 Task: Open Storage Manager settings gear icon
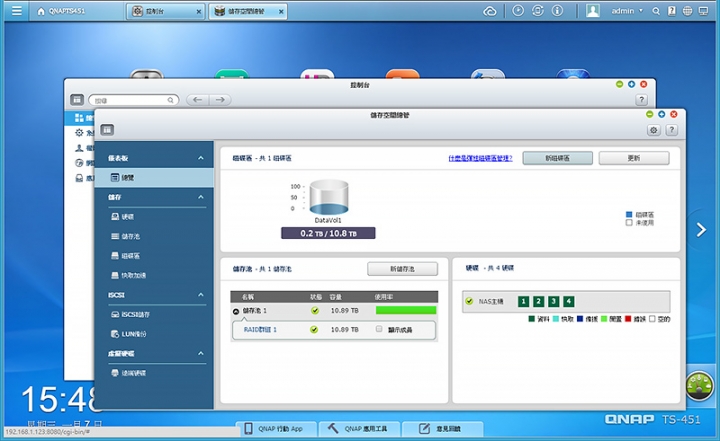click(653, 130)
